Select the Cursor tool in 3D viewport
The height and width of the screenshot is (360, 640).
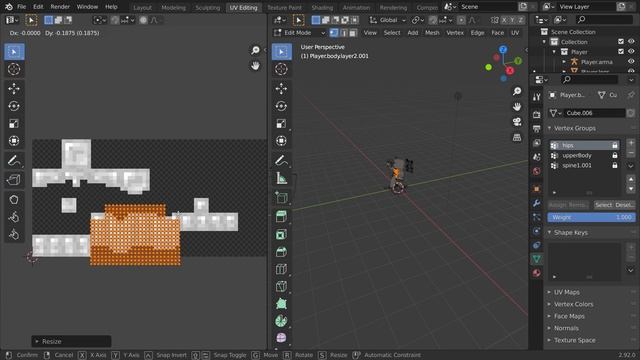click(x=281, y=69)
